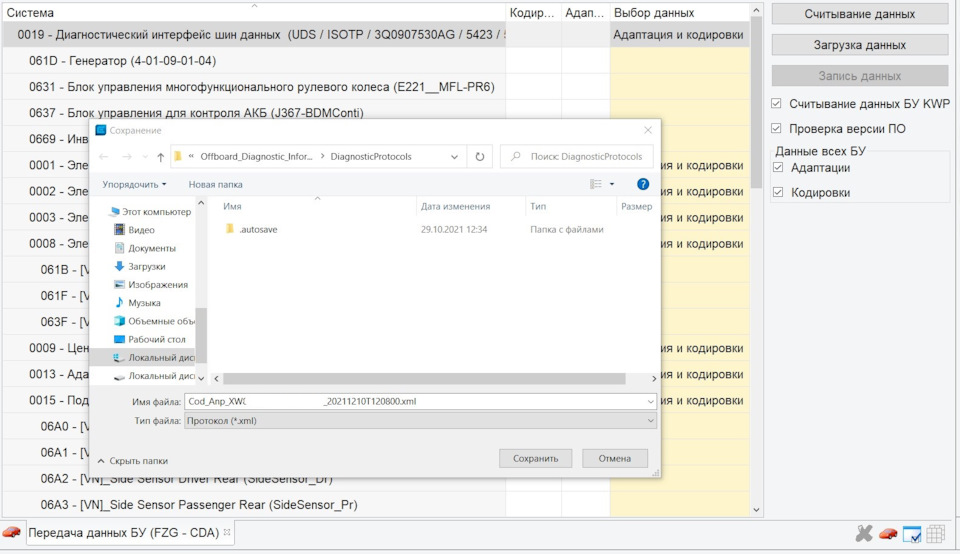This screenshot has width=960, height=554.
Task: Close the Сохранение dialog
Action: click(648, 130)
